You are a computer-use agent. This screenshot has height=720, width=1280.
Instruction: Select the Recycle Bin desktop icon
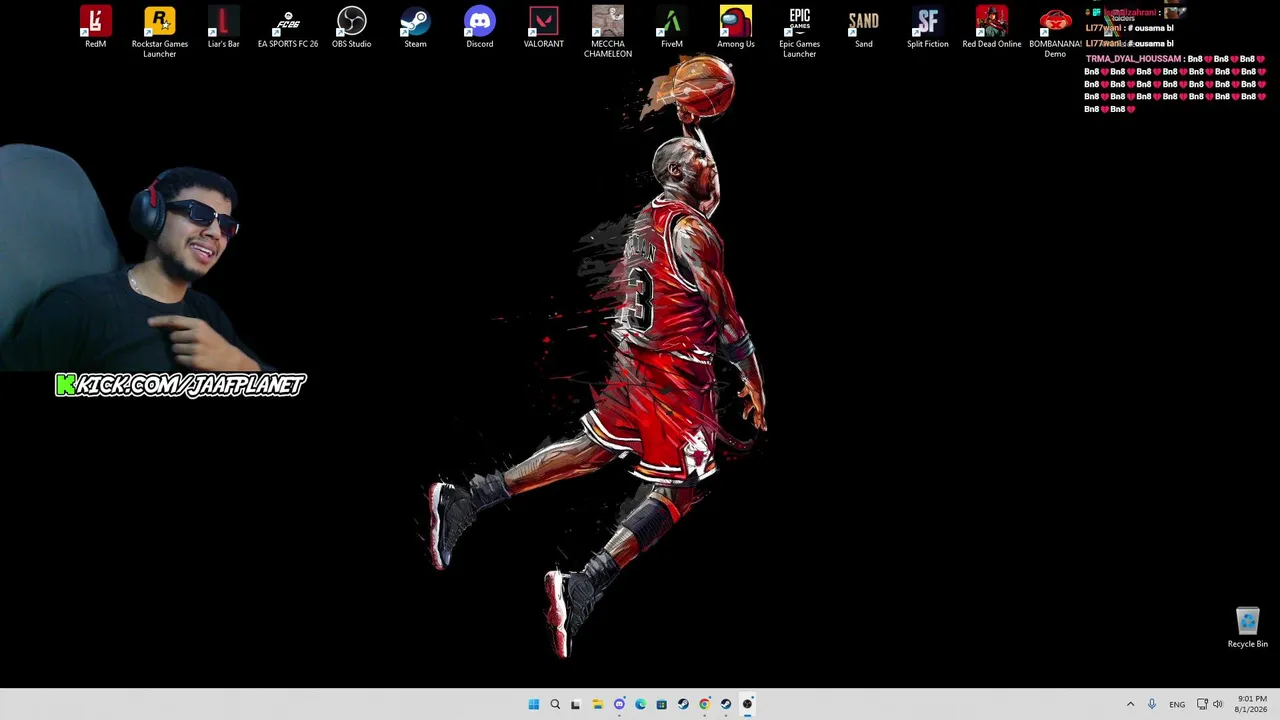(x=1248, y=628)
